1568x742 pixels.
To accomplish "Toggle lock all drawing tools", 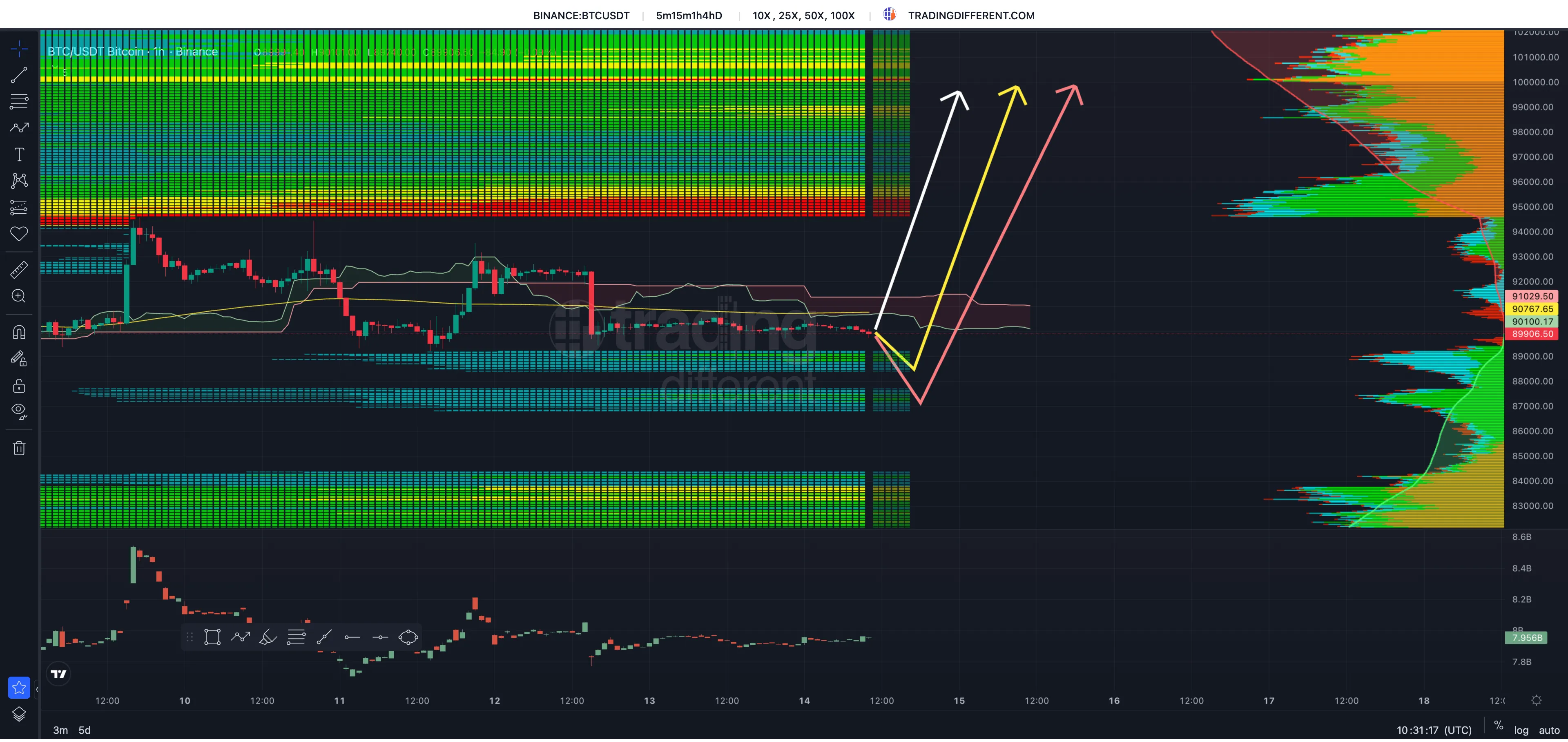I will pyautogui.click(x=19, y=386).
